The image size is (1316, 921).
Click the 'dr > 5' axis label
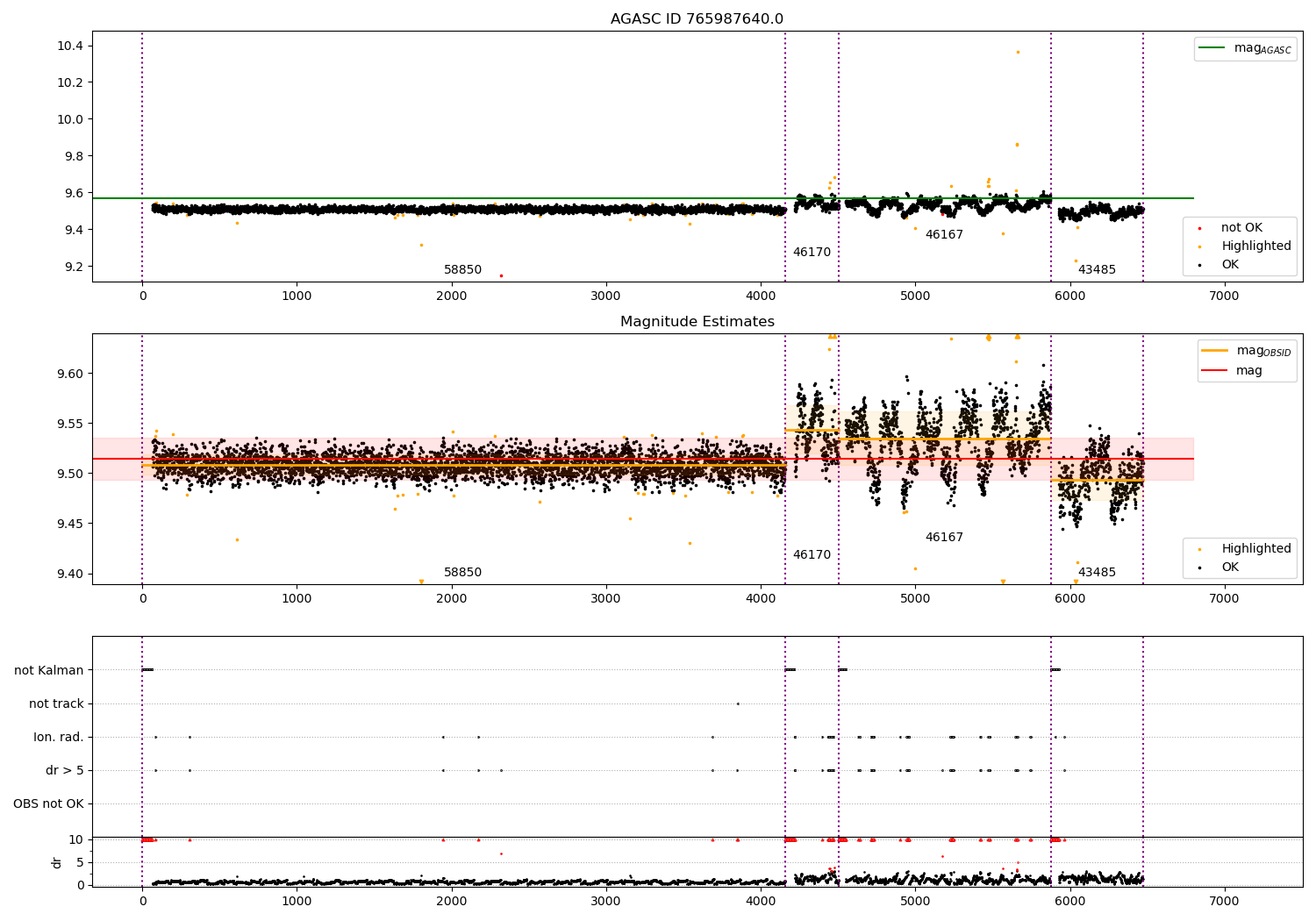[x=65, y=771]
